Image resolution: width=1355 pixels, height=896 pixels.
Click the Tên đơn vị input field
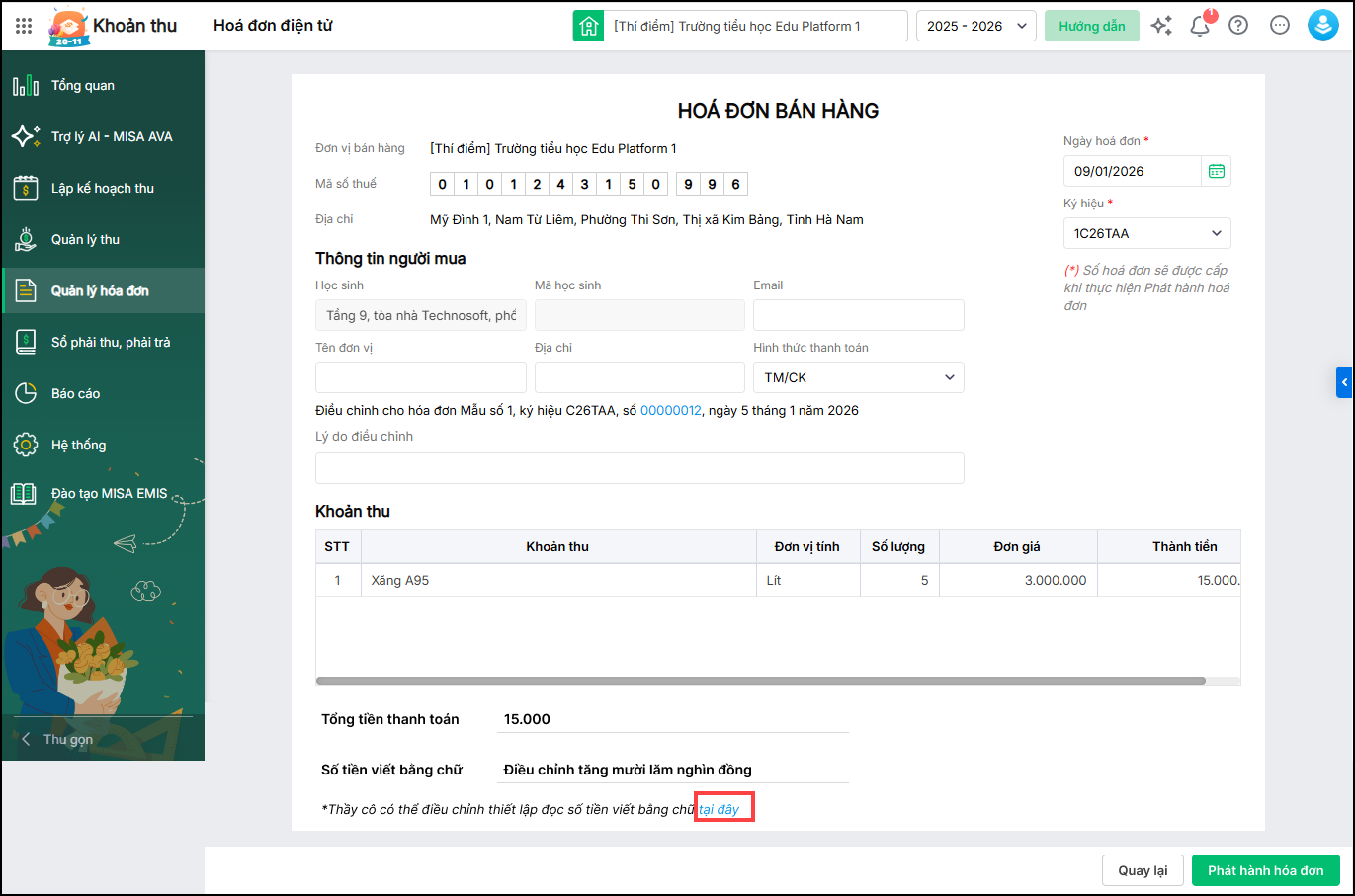[421, 377]
